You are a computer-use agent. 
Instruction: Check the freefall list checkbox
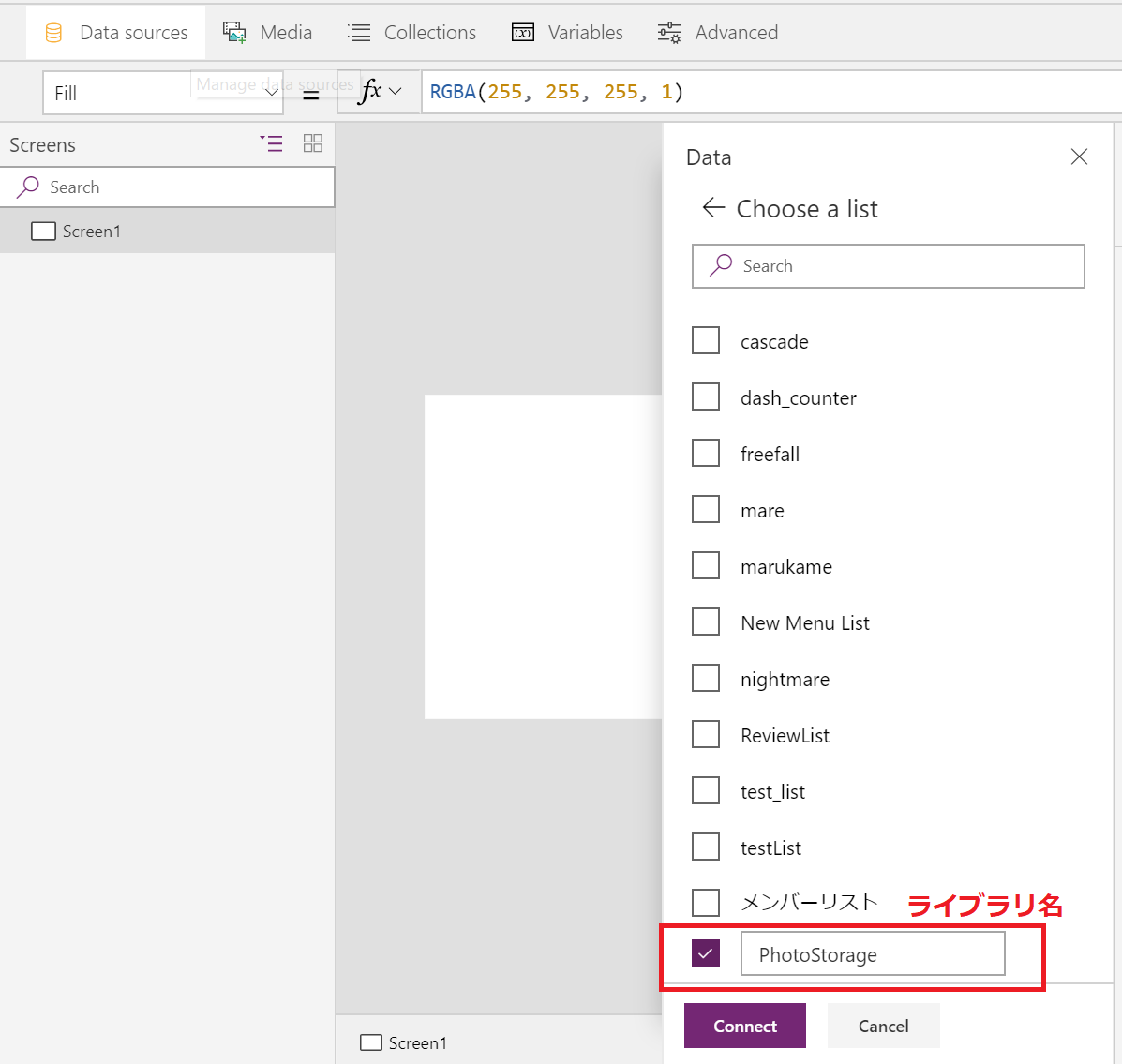click(x=706, y=453)
